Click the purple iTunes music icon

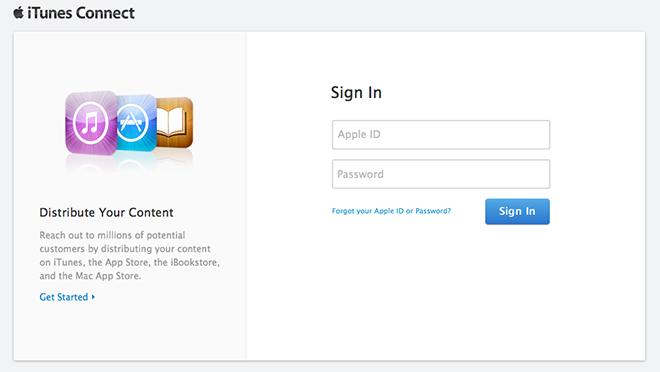click(91, 123)
